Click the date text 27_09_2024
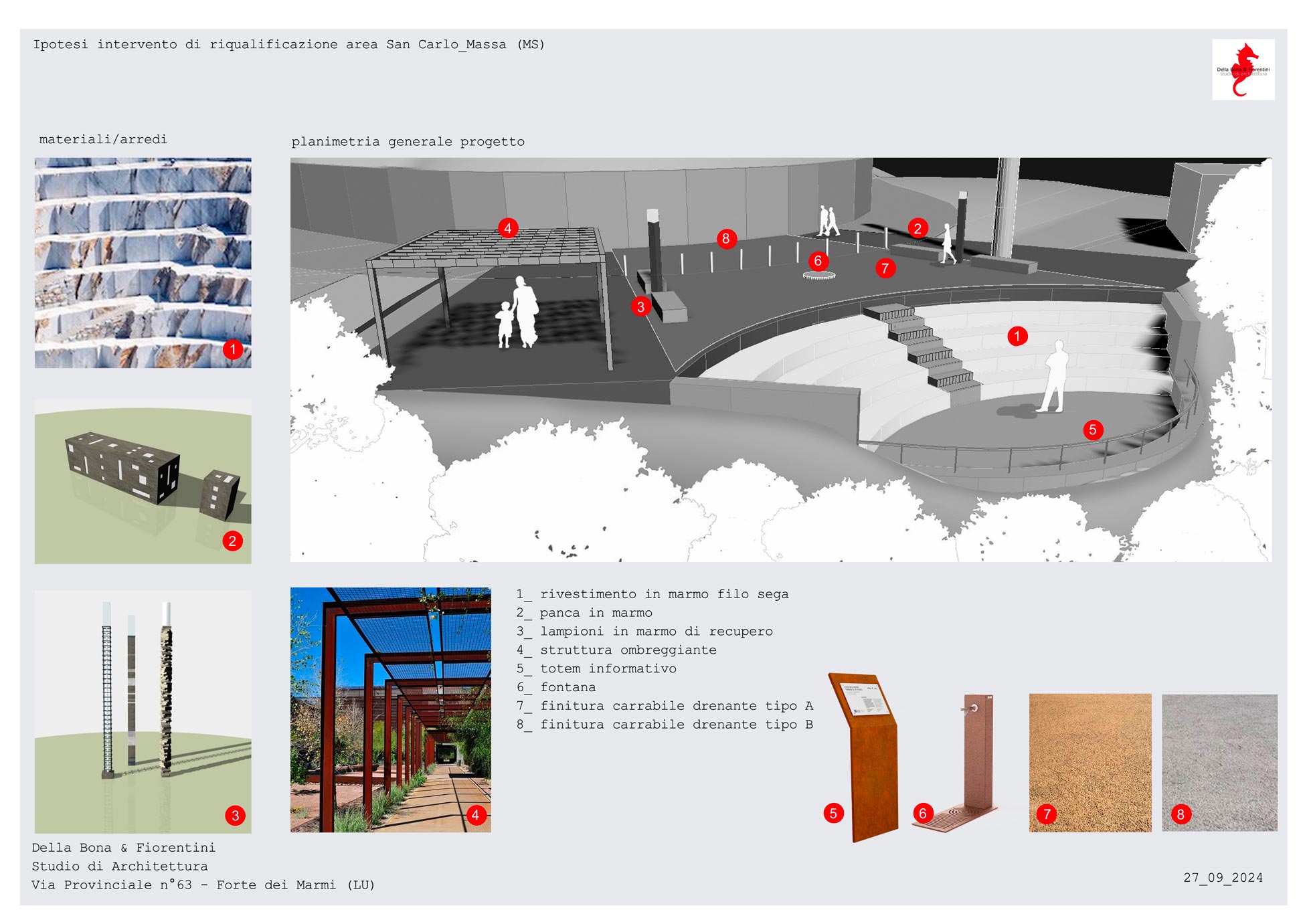The width and height of the screenshot is (1307, 924). tap(1223, 877)
